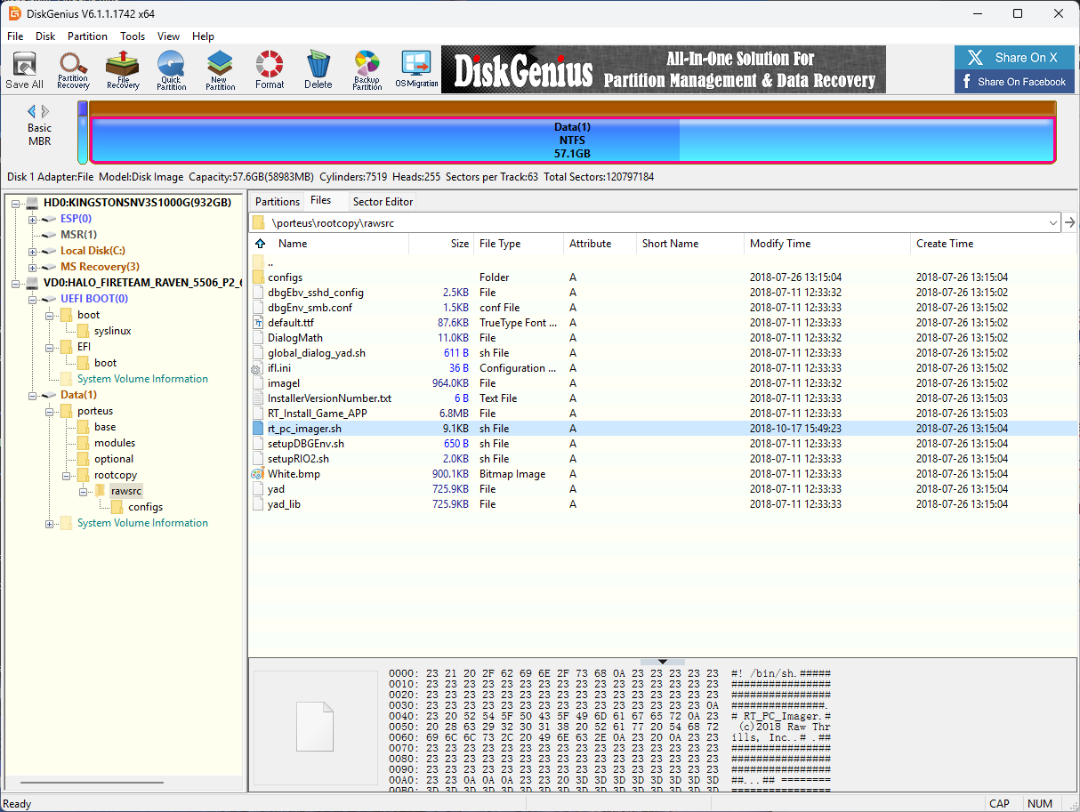Sort files by the Modify Time column
Screen dimensions: 1080x812
780,243
